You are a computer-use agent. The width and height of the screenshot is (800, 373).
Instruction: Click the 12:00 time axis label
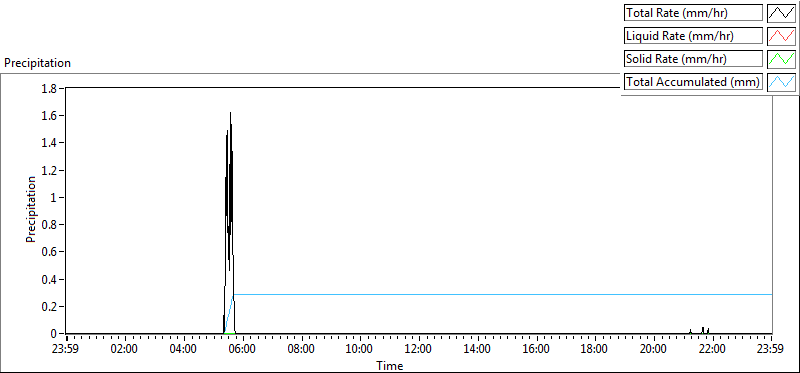tap(419, 350)
